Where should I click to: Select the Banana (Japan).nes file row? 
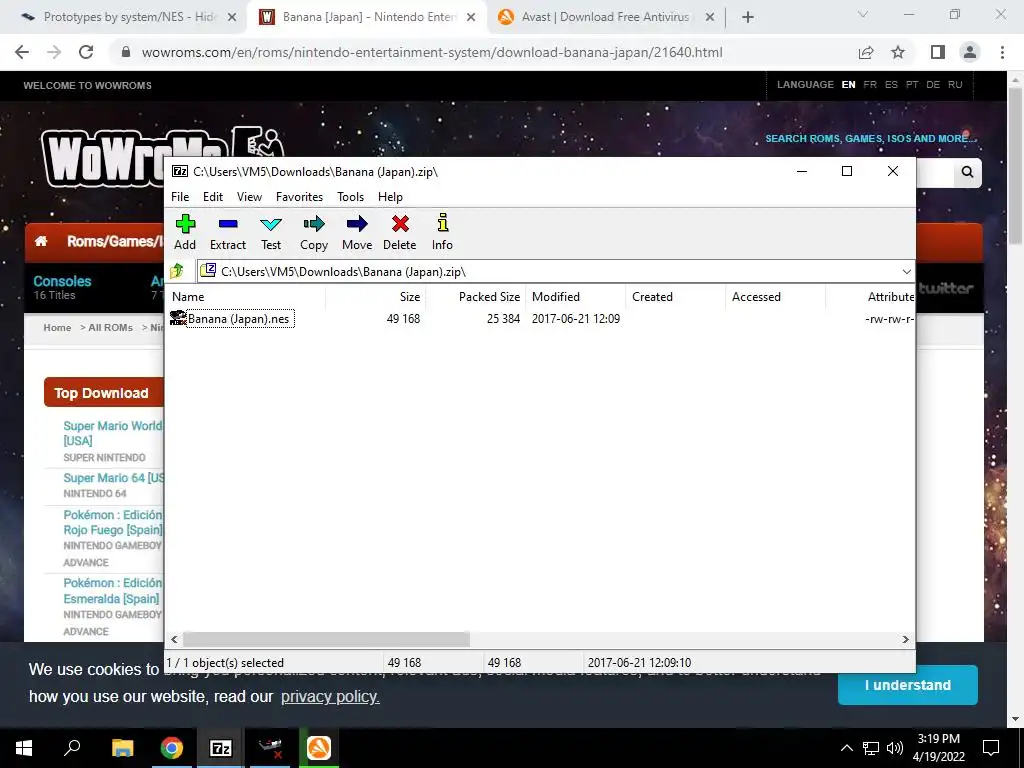[x=539, y=319]
